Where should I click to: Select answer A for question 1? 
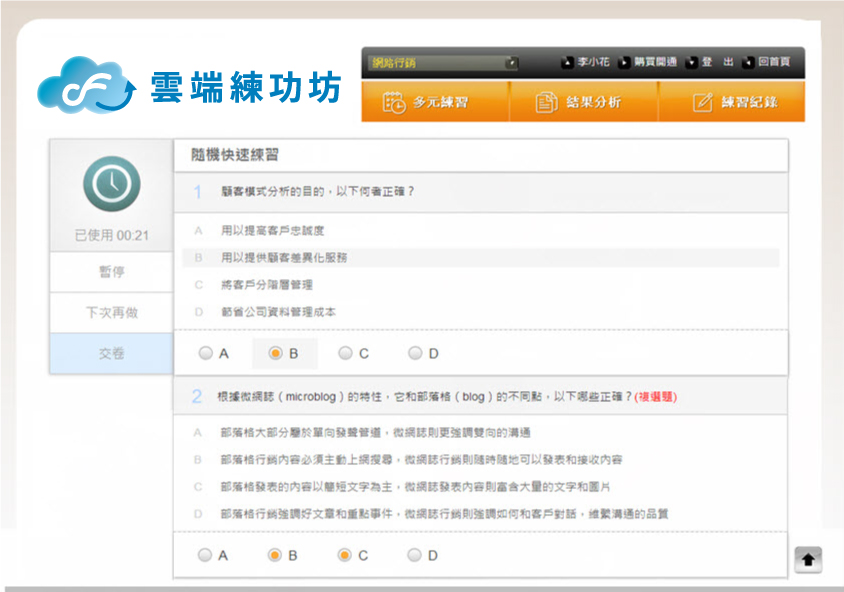tap(206, 353)
